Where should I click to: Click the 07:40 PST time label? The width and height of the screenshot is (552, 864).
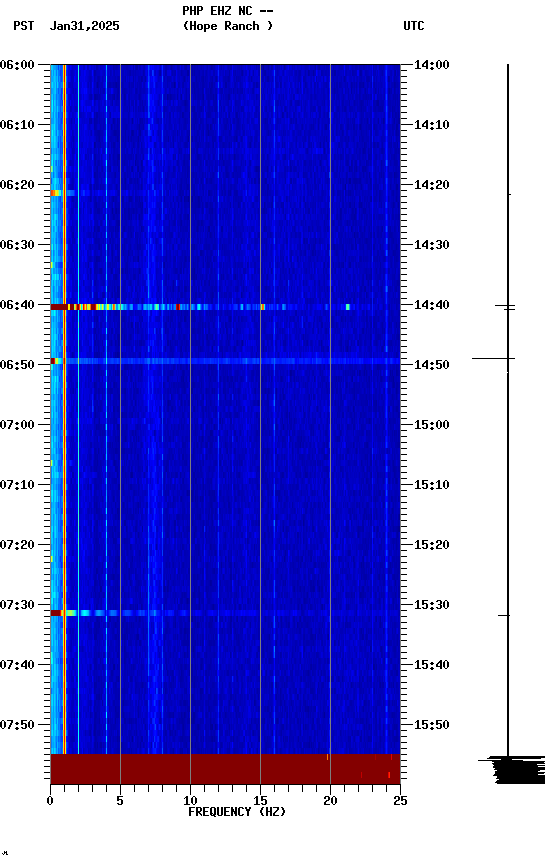pos(17,666)
